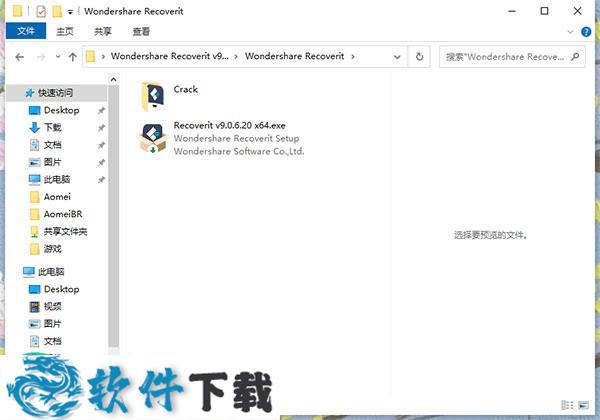Viewport: 600px width, 420px height.
Task: Switch to the 查看 ribbon tab
Action: [141, 31]
